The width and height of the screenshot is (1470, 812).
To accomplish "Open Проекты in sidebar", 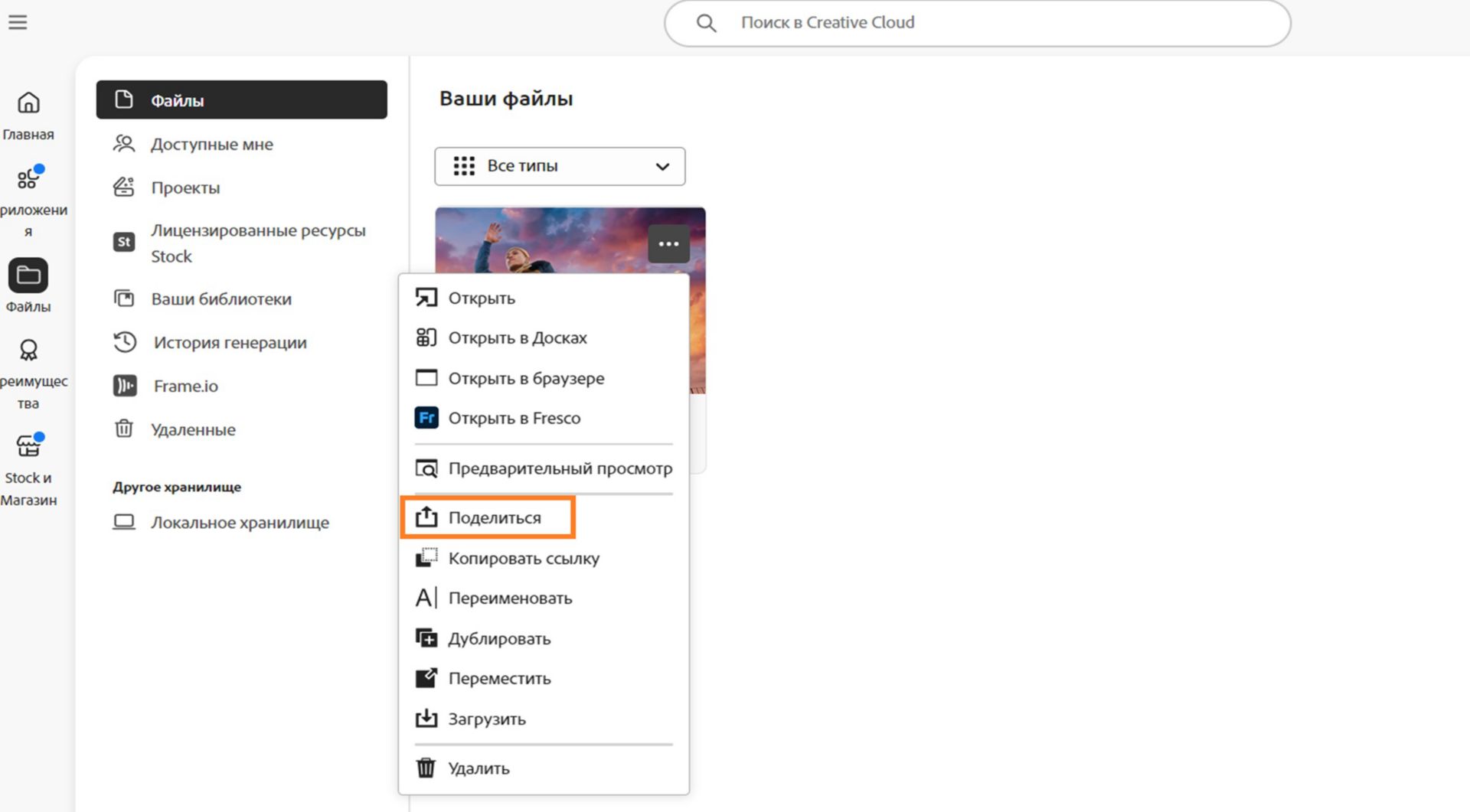I will coord(242,188).
